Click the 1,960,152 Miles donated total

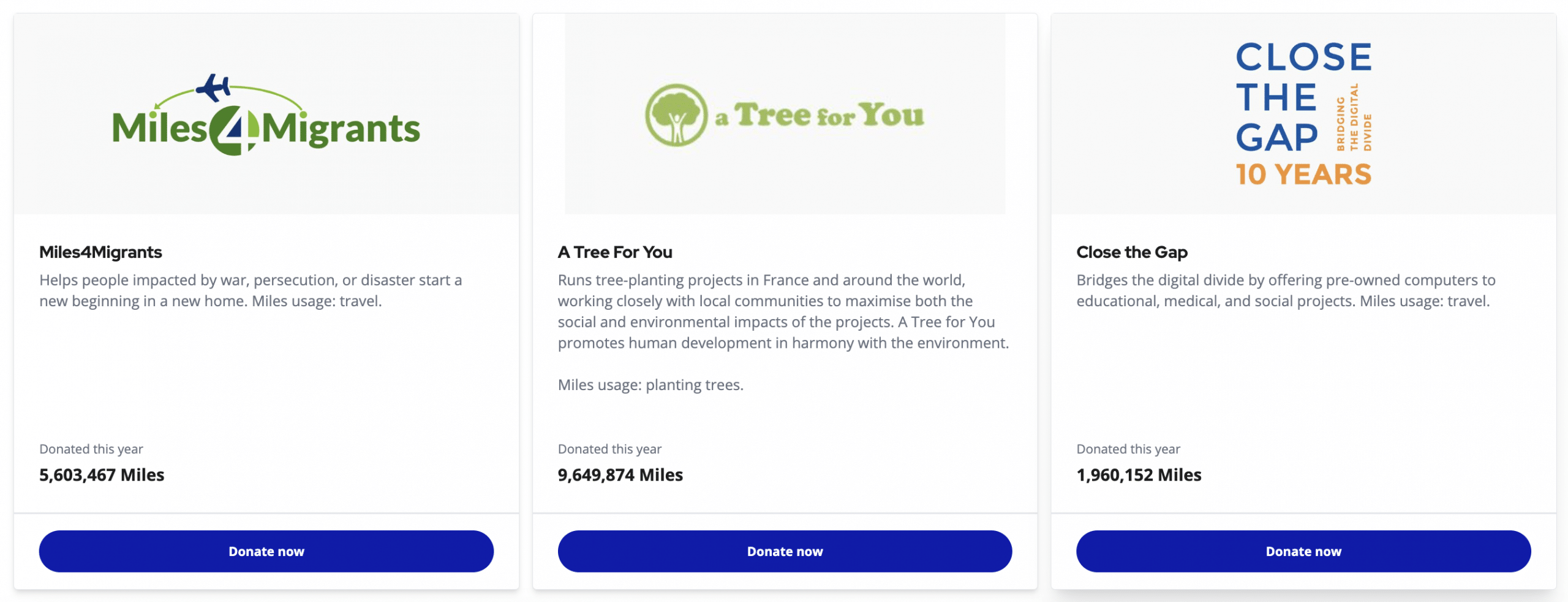click(1139, 475)
